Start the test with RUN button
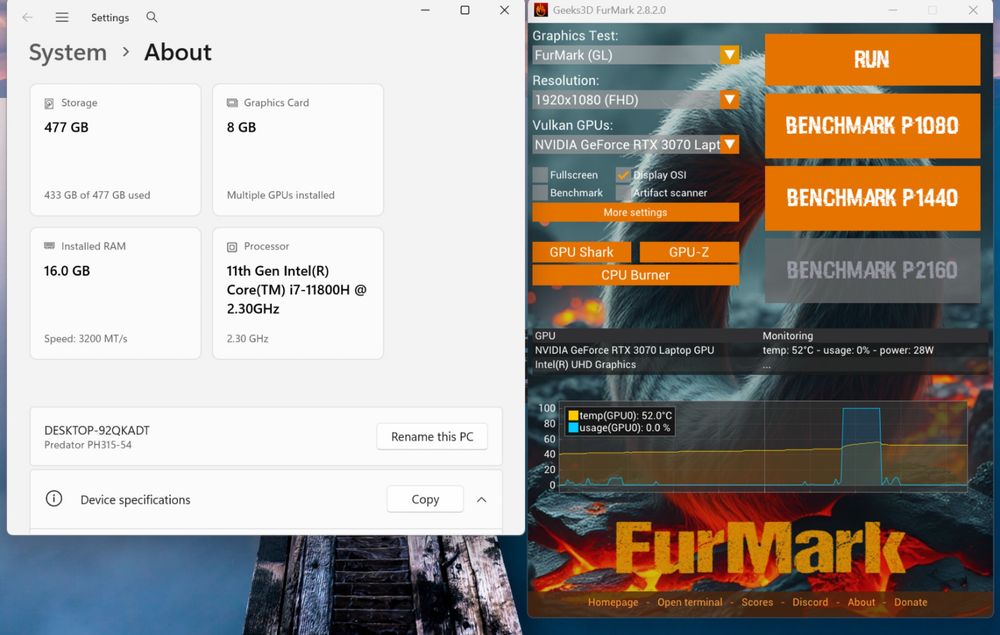The image size is (1000, 635). click(872, 59)
